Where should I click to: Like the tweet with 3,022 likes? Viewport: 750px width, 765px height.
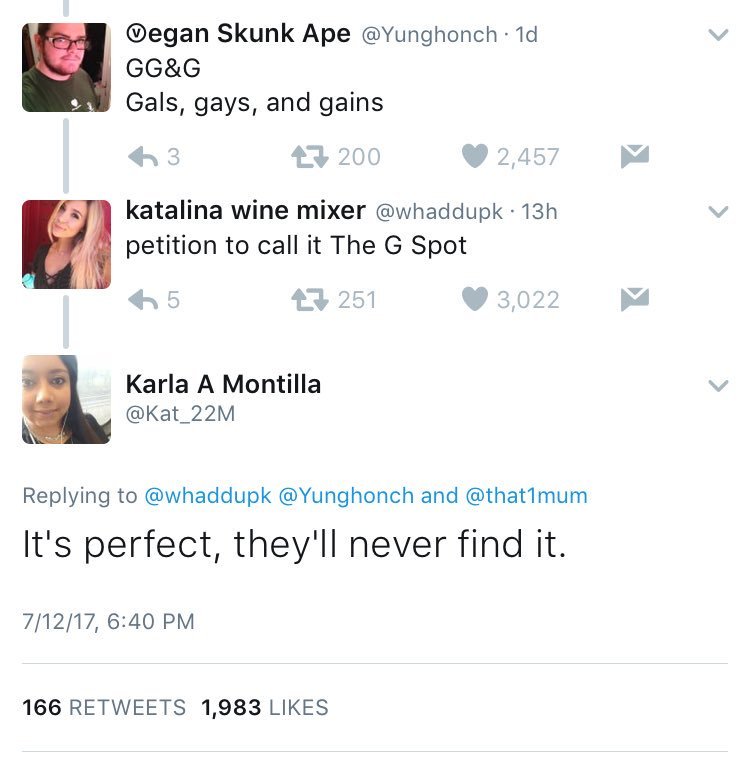pos(476,299)
